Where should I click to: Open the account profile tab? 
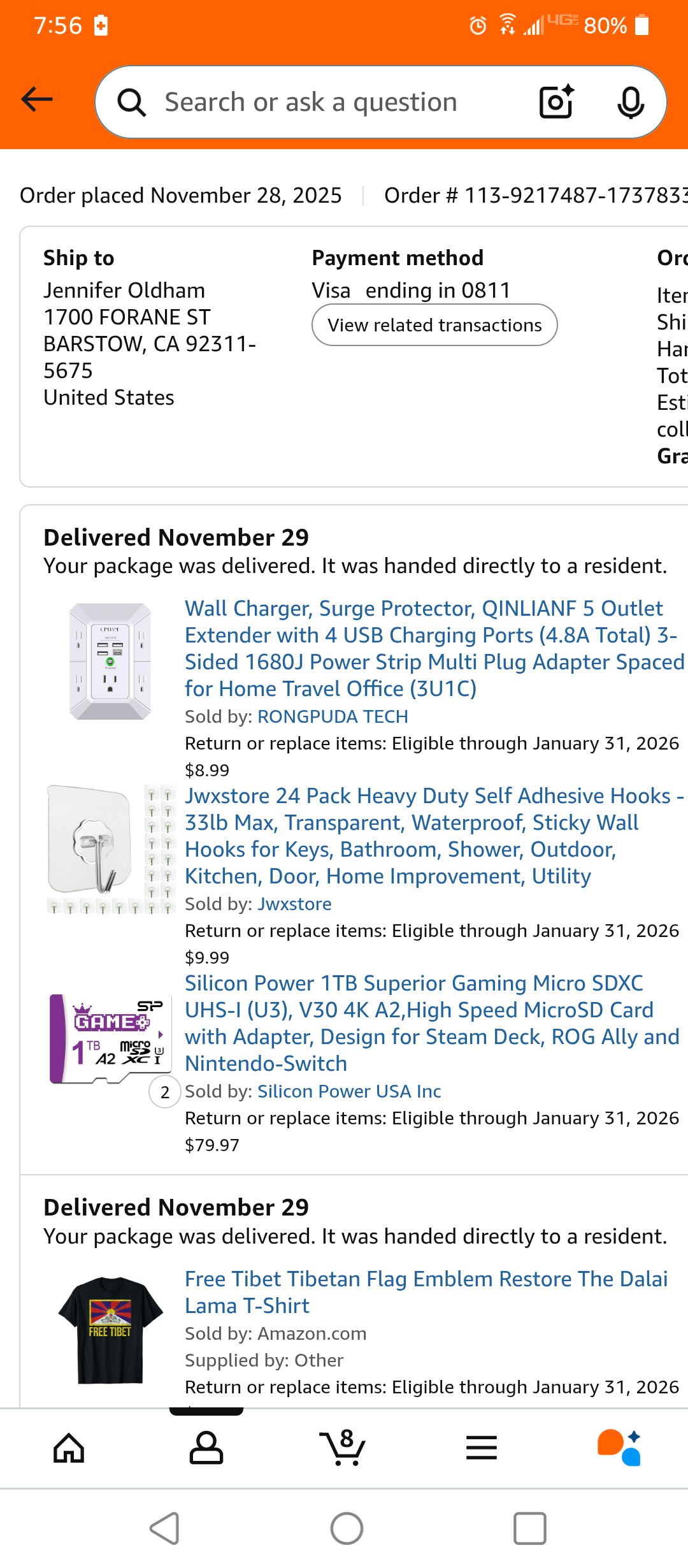point(206,1448)
